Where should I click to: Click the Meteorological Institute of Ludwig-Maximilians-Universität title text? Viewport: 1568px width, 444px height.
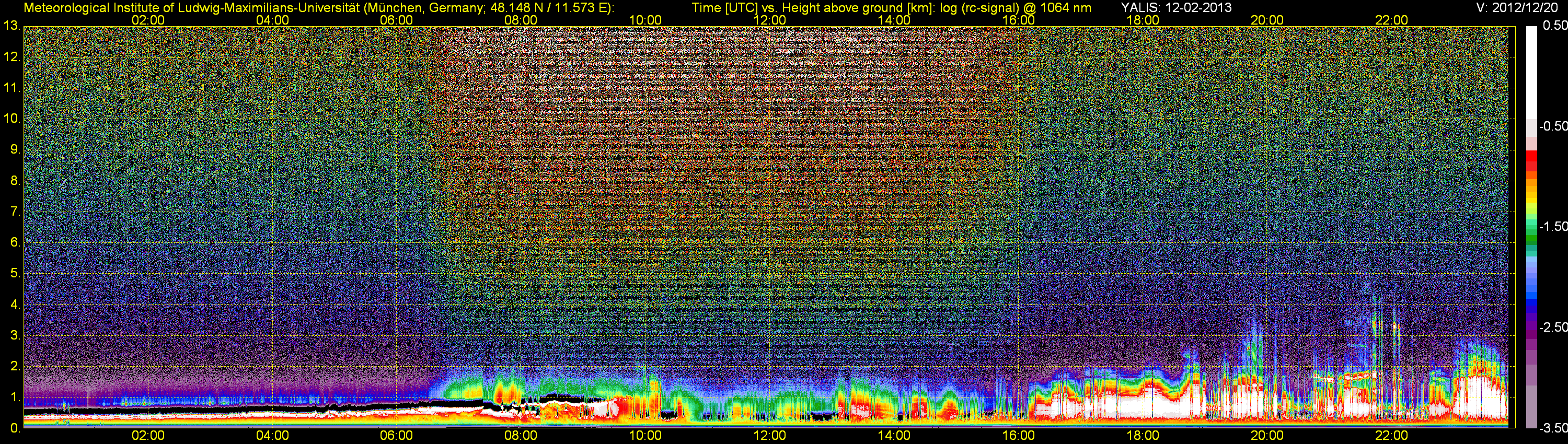point(319,7)
